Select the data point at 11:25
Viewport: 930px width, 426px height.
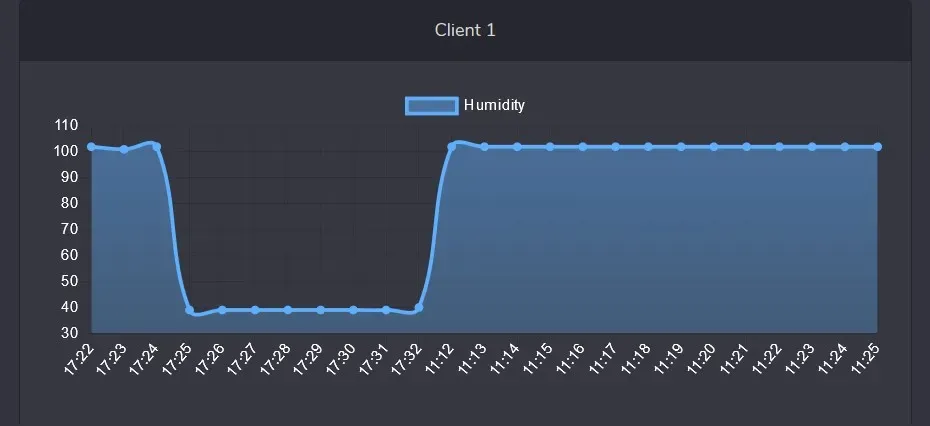pos(878,147)
